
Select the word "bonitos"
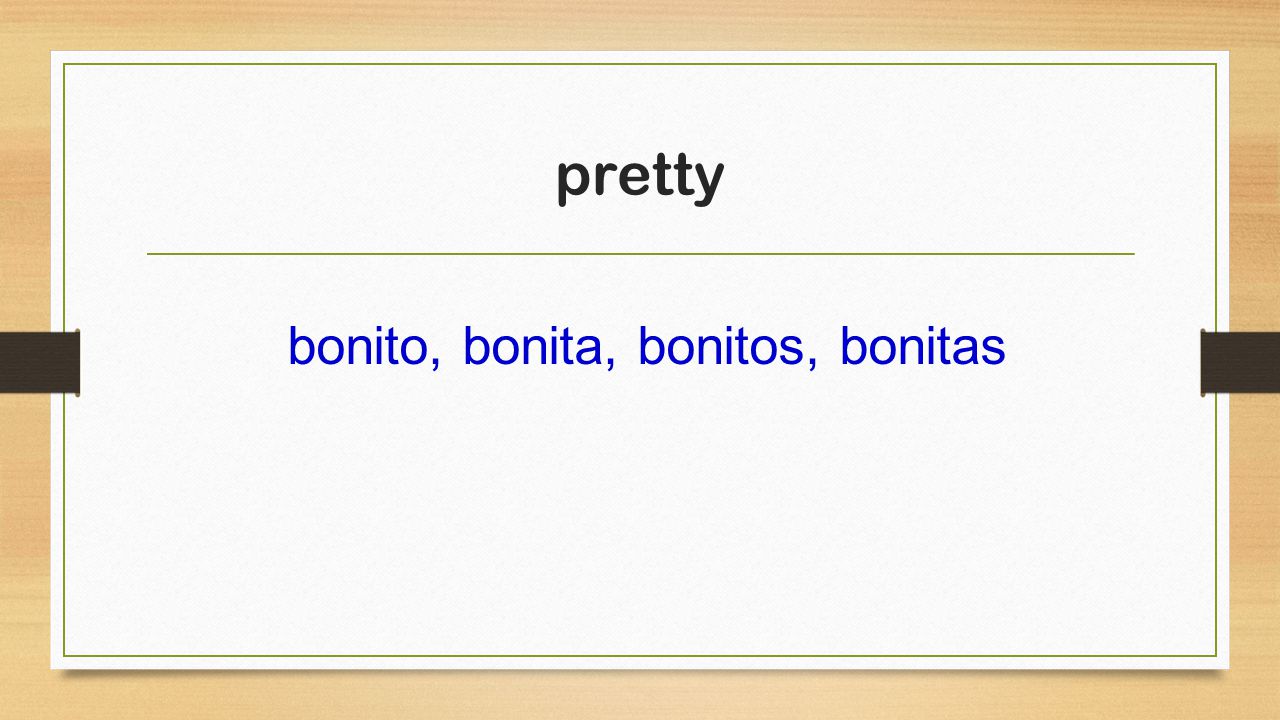coord(720,346)
